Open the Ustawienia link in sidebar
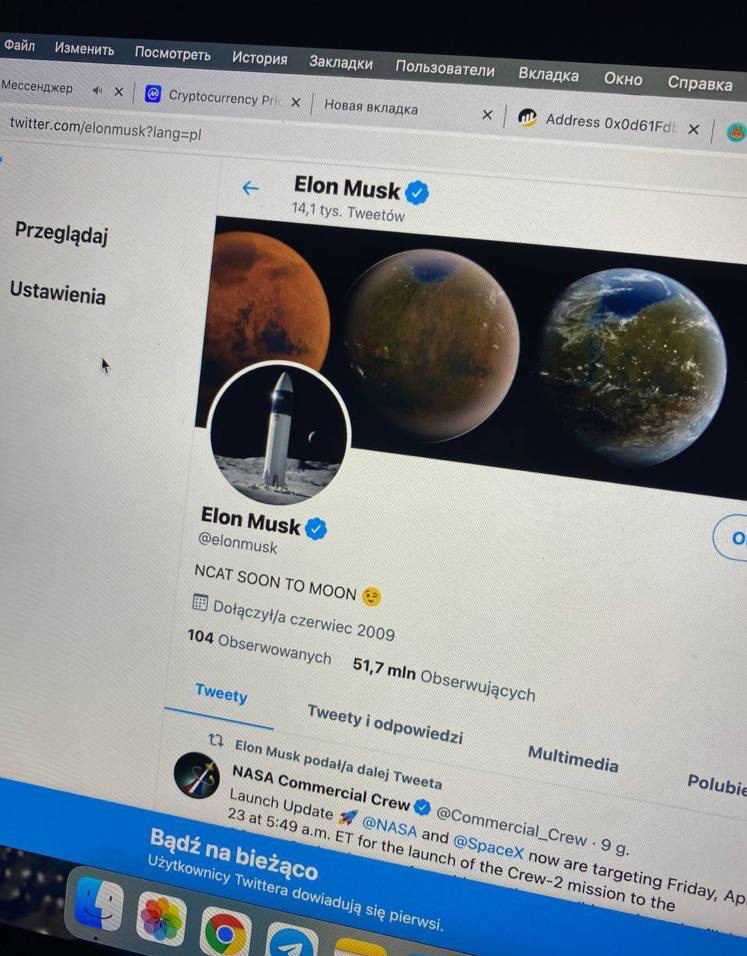Viewport: 747px width, 956px height. click(58, 292)
